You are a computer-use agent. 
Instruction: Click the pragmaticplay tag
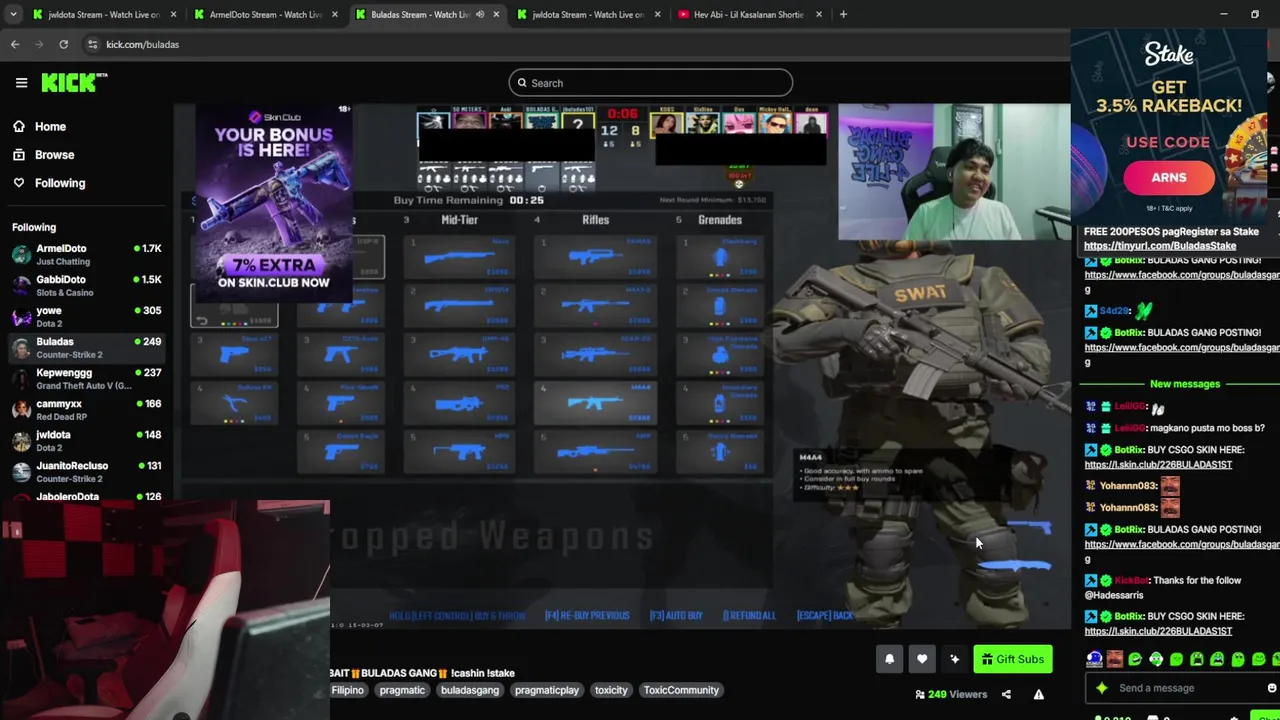coord(547,690)
